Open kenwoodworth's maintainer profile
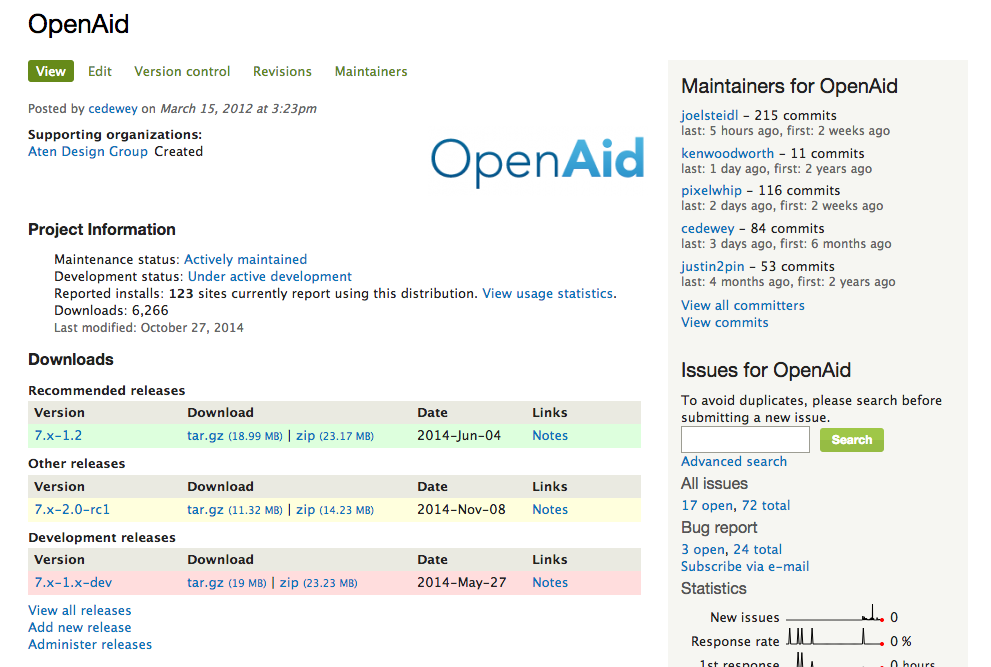The width and height of the screenshot is (991, 667). (x=727, y=154)
